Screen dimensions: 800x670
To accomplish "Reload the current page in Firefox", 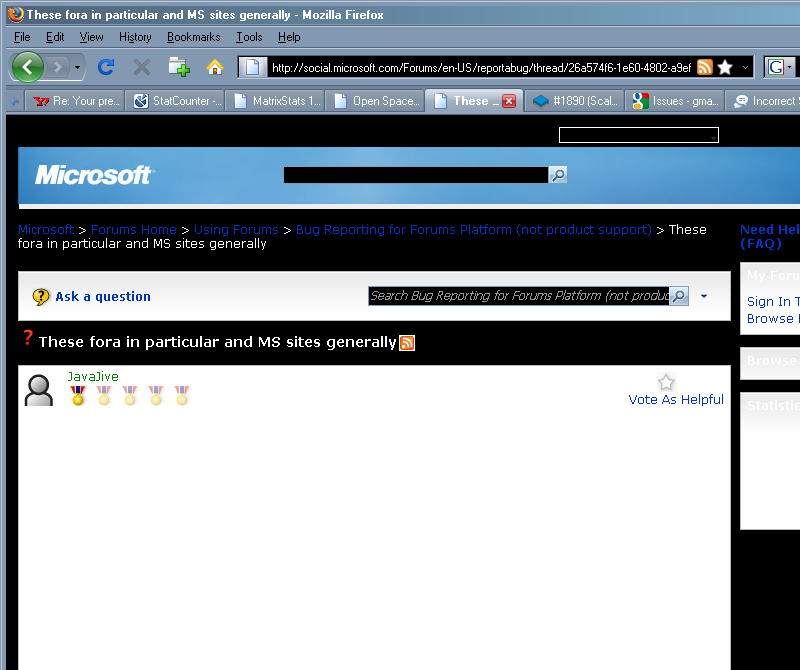I will [106, 67].
